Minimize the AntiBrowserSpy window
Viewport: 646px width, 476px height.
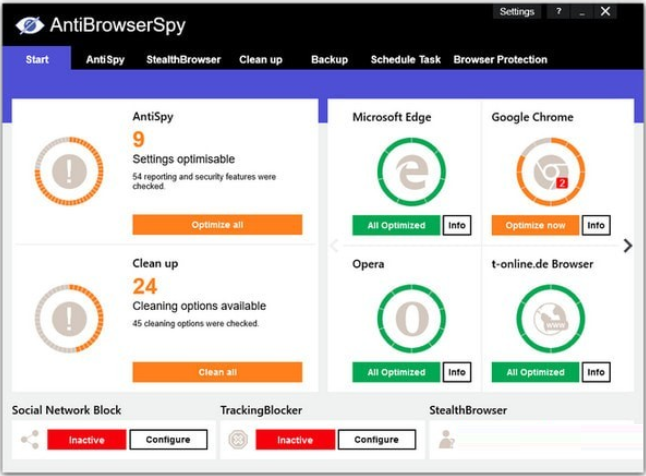pyautogui.click(x=582, y=12)
